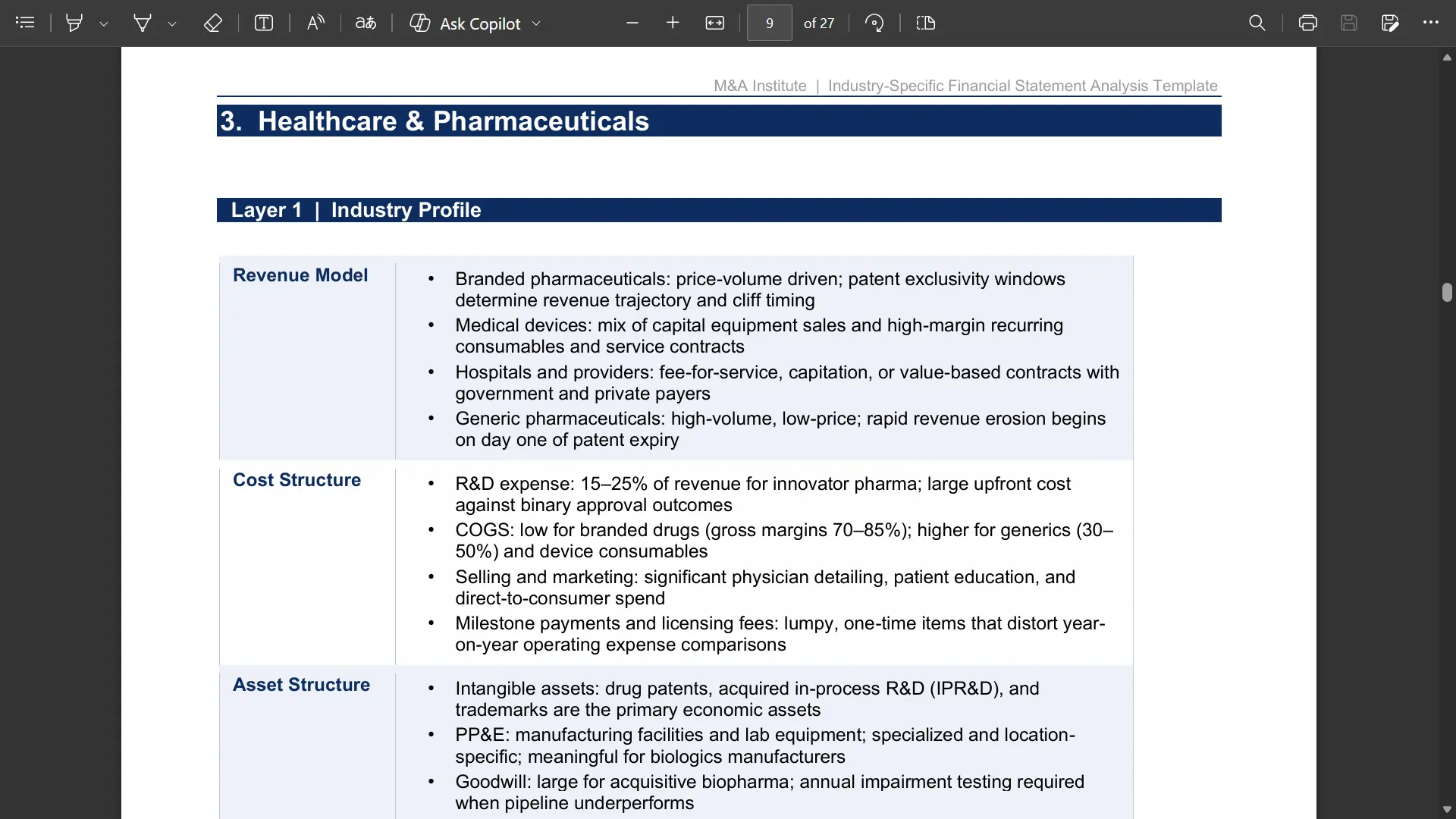This screenshot has height=819, width=1456.
Task: Open the find in document search
Action: tap(1257, 23)
